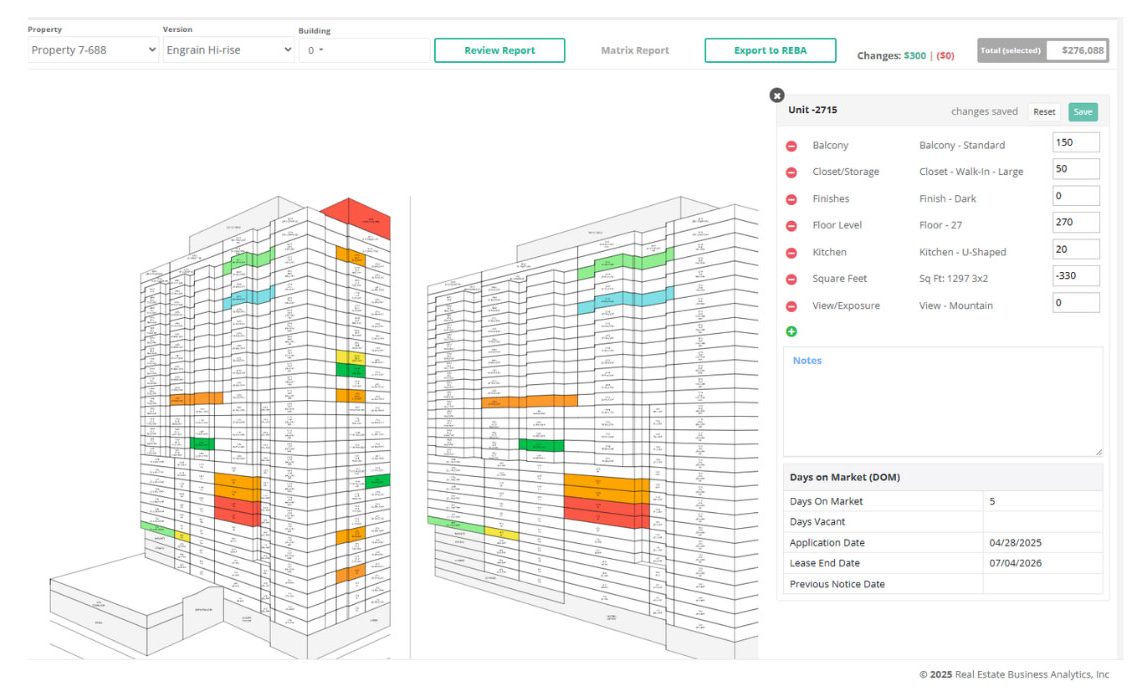Click View - Mountain label

click(x=956, y=306)
